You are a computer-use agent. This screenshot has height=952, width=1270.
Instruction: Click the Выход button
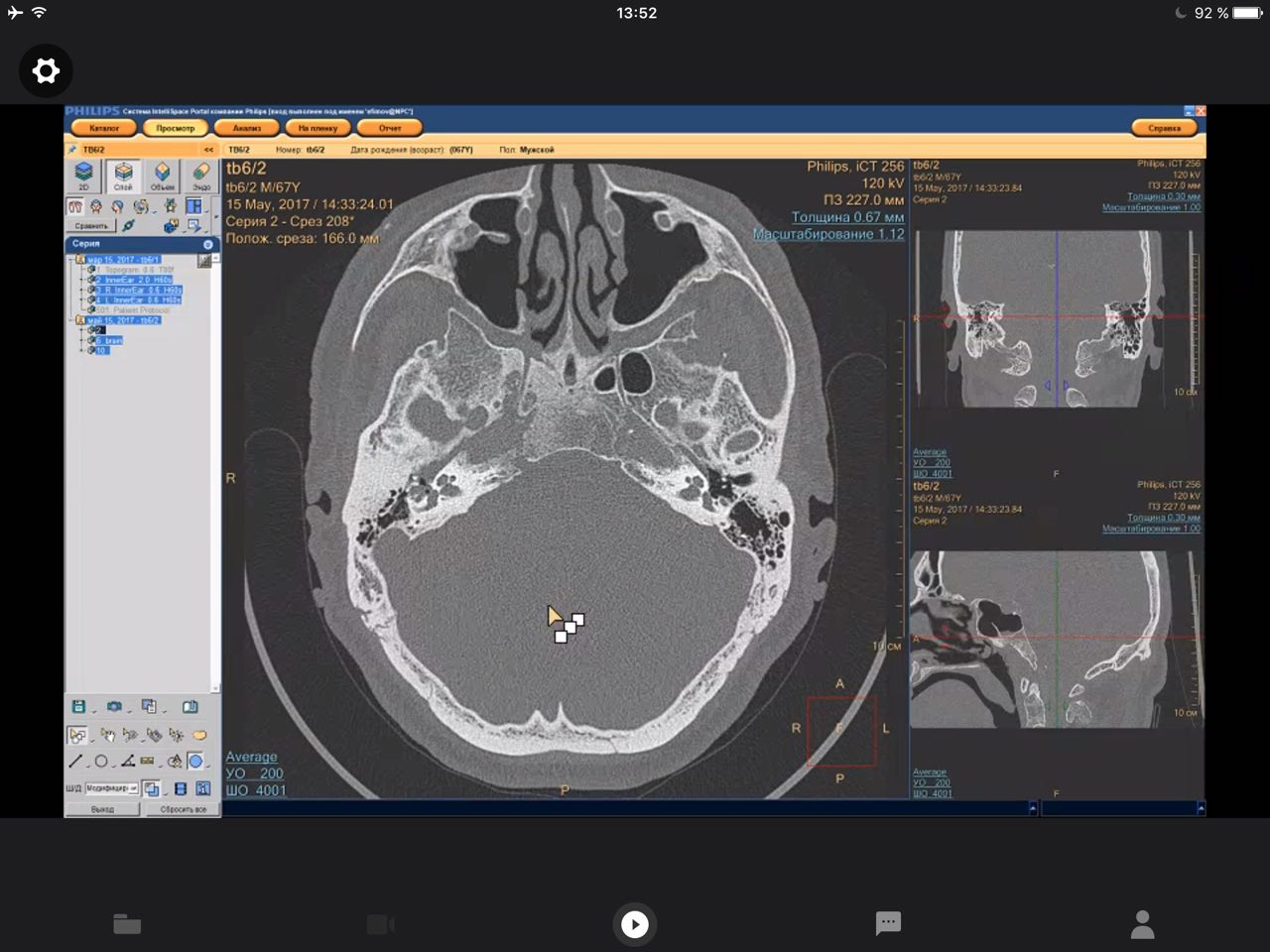pyautogui.click(x=103, y=809)
